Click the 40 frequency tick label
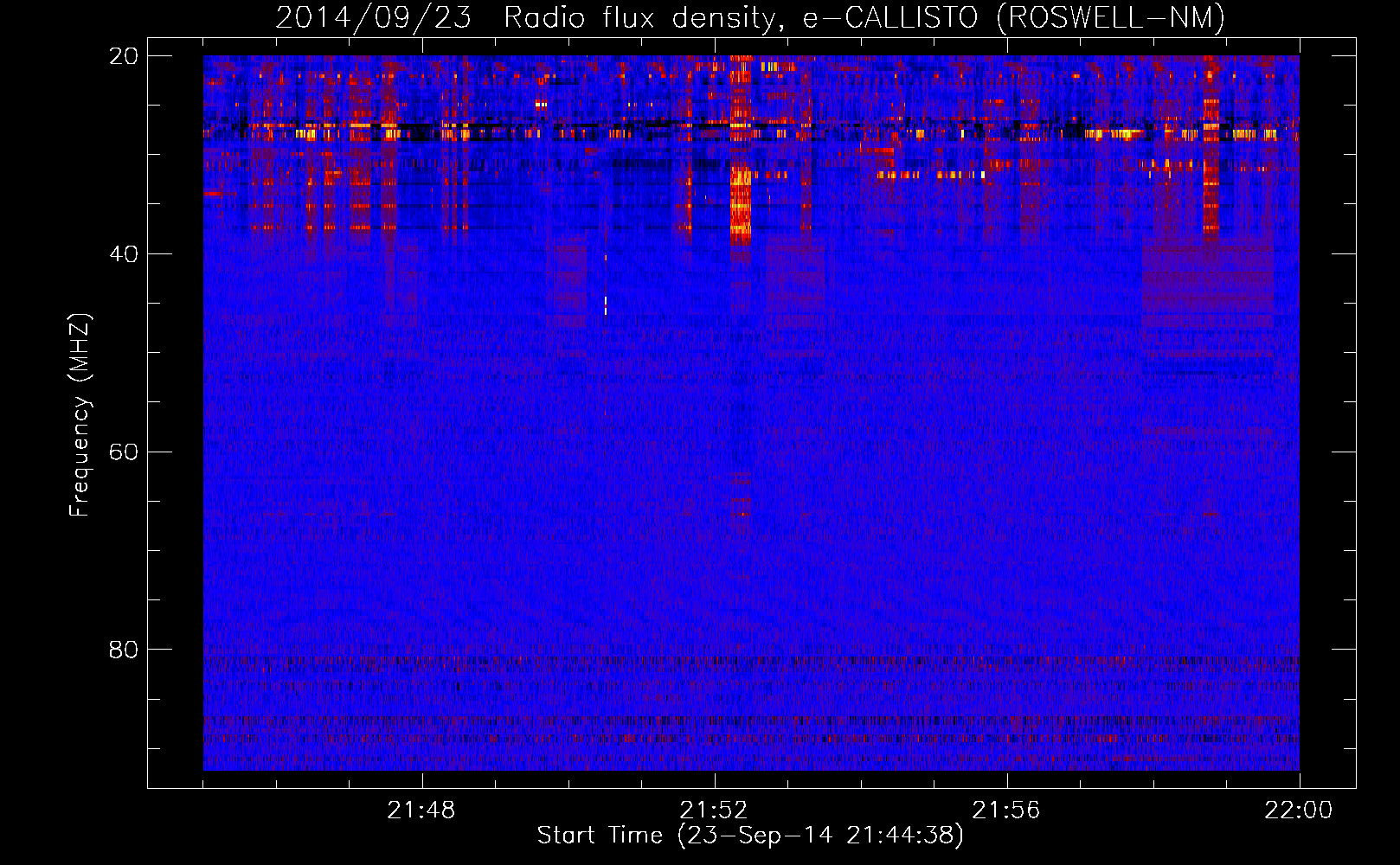The image size is (1400, 865). 125,254
